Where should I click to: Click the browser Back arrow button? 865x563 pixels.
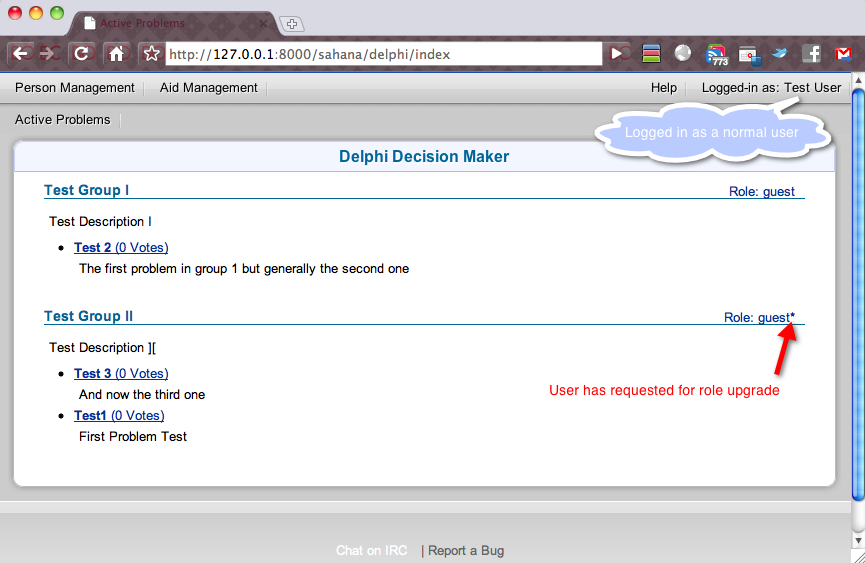(22, 54)
